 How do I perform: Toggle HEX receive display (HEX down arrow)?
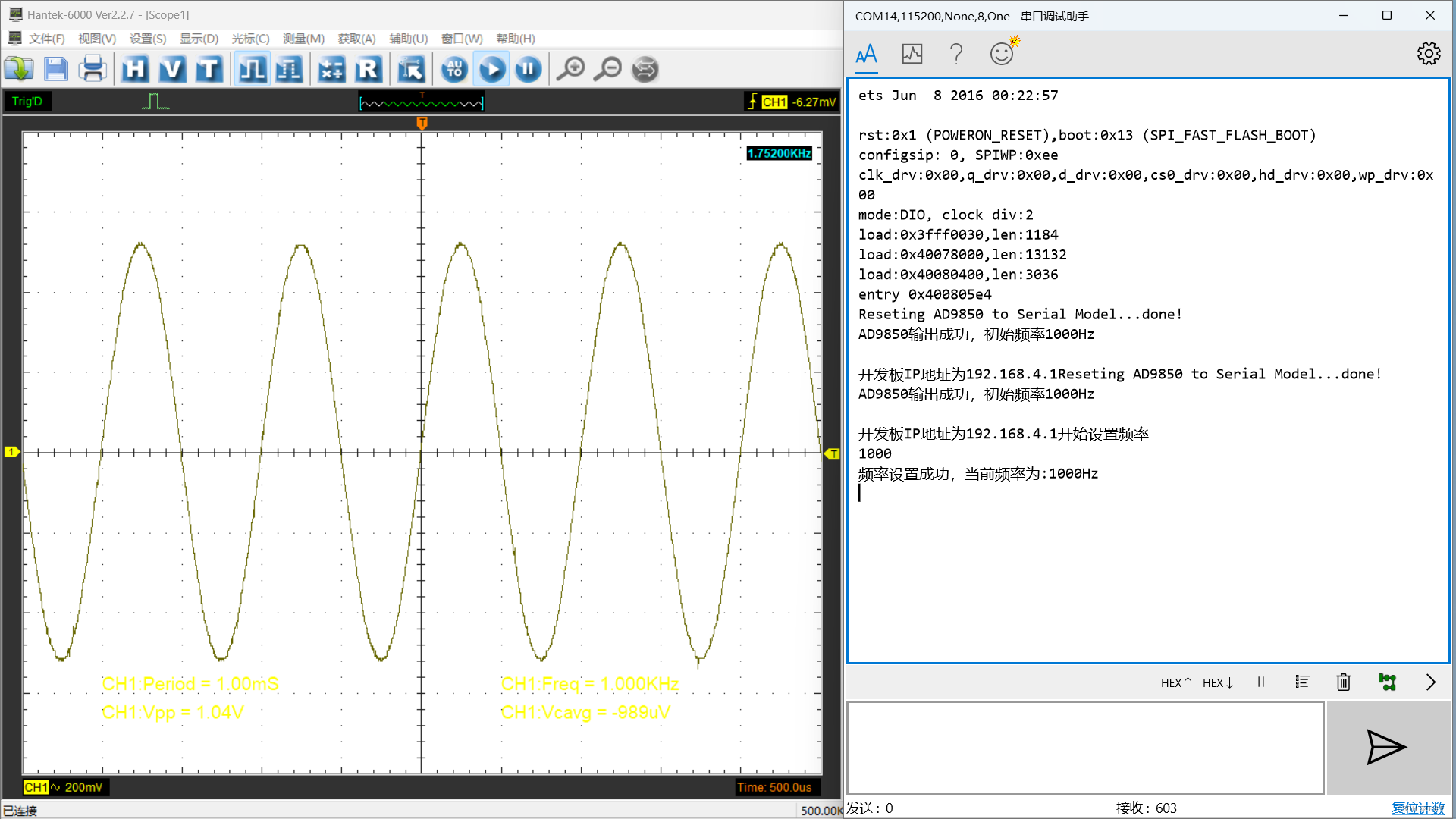[1217, 682]
